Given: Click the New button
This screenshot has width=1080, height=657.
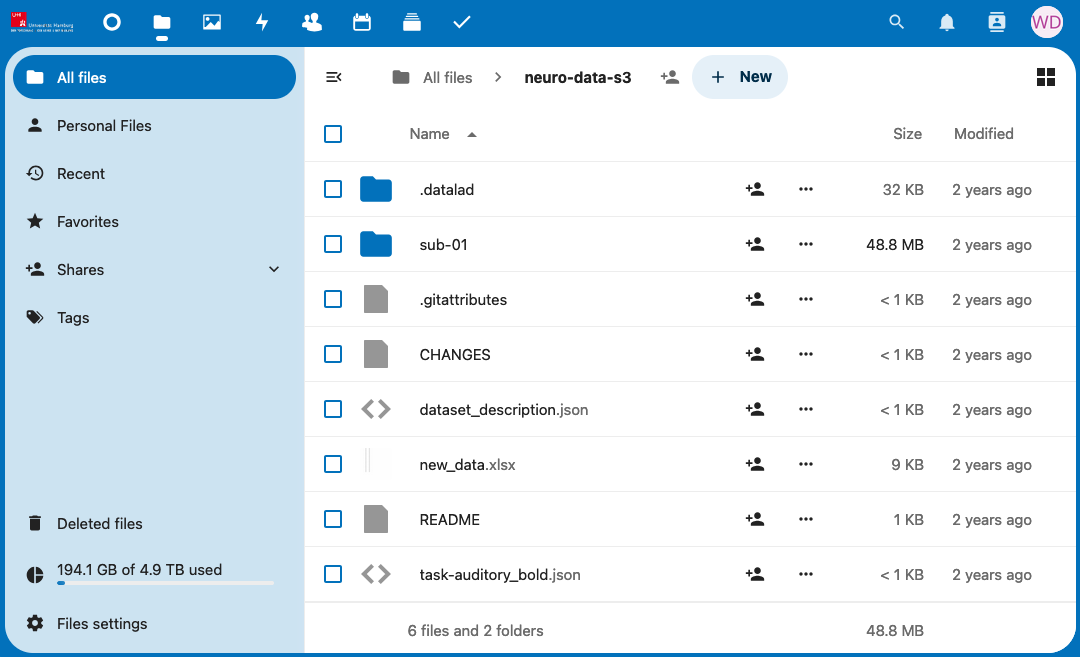Looking at the screenshot, I should pyautogui.click(x=740, y=77).
